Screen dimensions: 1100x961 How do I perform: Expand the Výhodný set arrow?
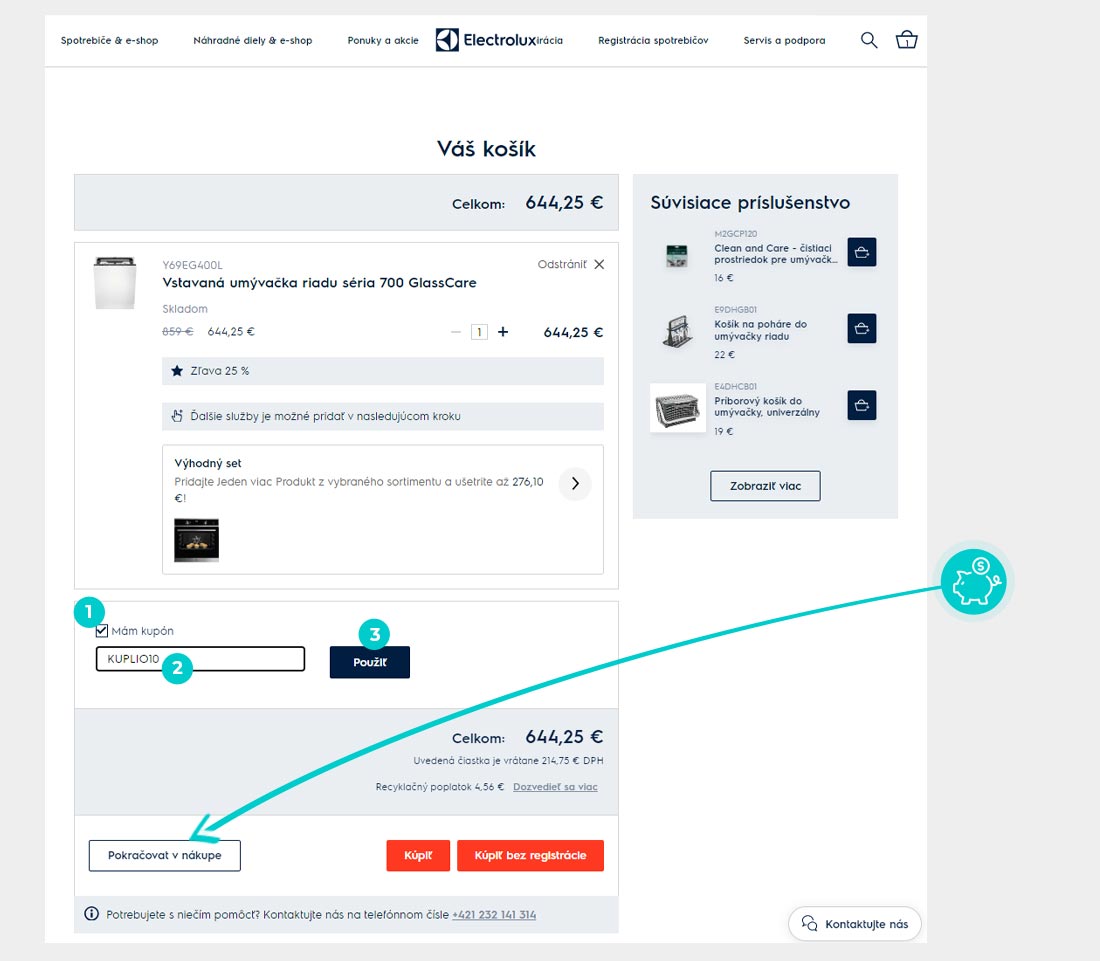(x=574, y=484)
